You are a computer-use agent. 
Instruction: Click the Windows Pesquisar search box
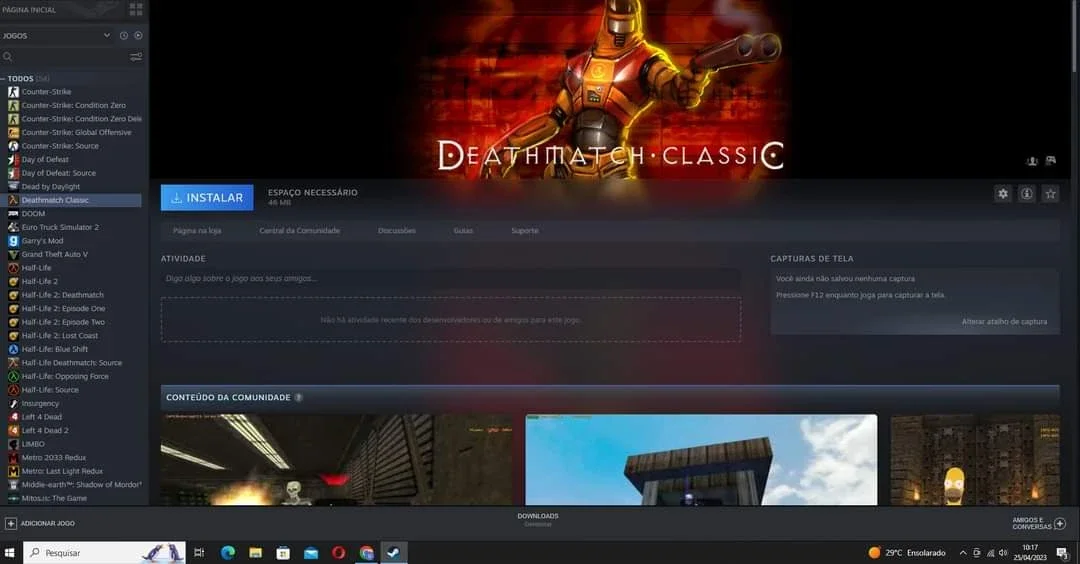[x=105, y=552]
